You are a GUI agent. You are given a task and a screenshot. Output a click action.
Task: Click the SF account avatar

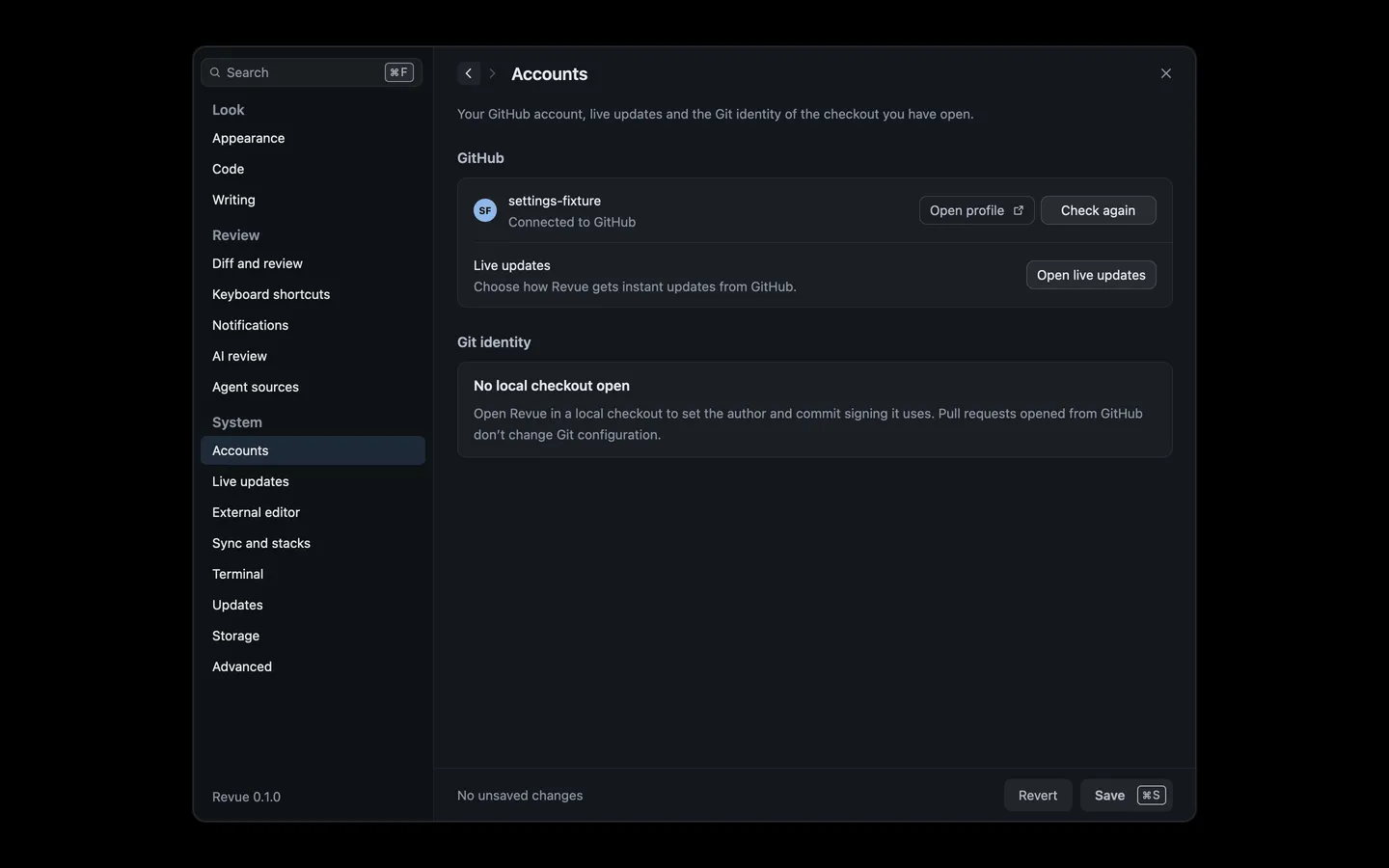point(485,210)
